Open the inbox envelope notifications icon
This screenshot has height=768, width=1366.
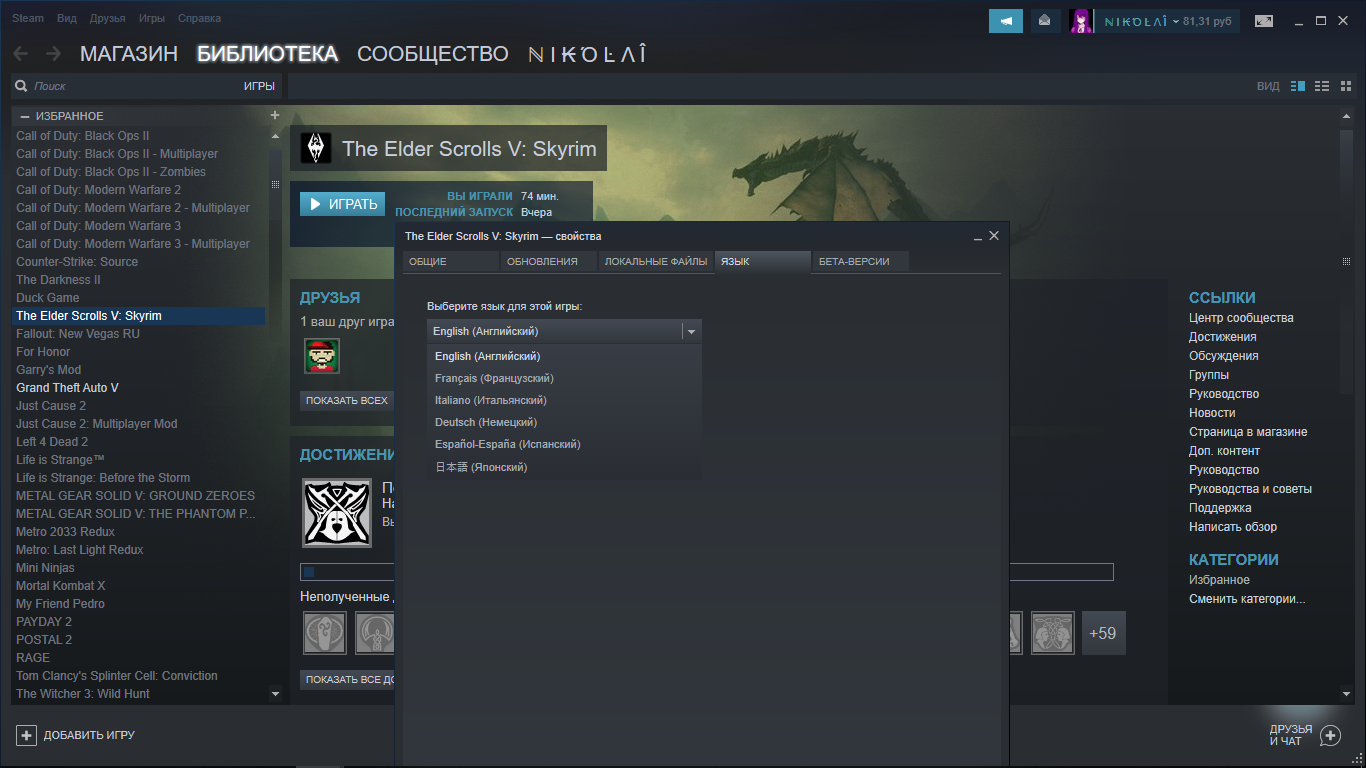click(1045, 21)
